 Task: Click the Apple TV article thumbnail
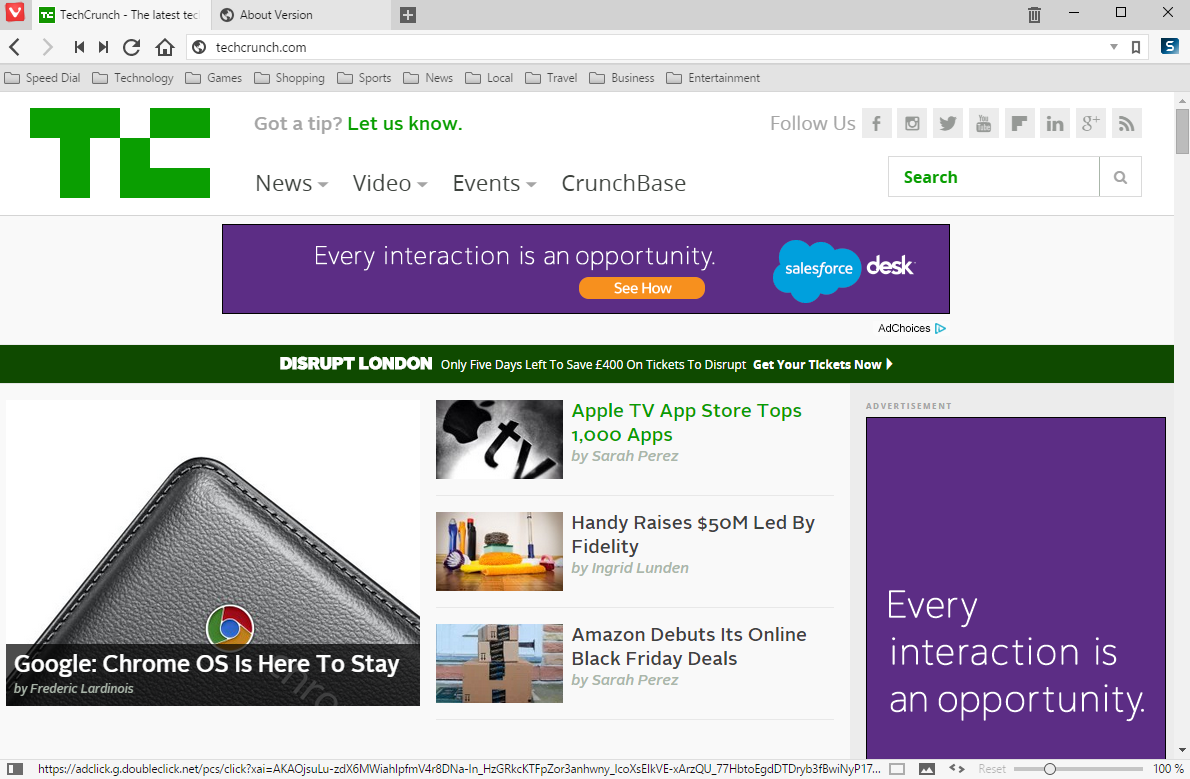click(x=499, y=440)
